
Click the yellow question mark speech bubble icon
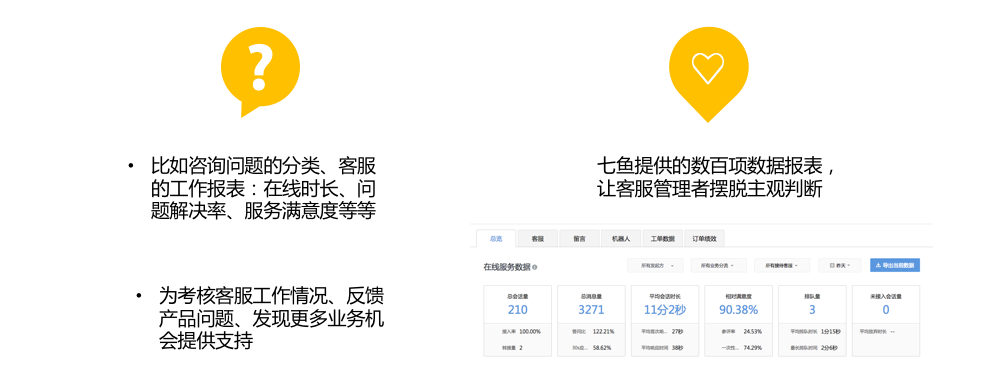pyautogui.click(x=260, y=71)
